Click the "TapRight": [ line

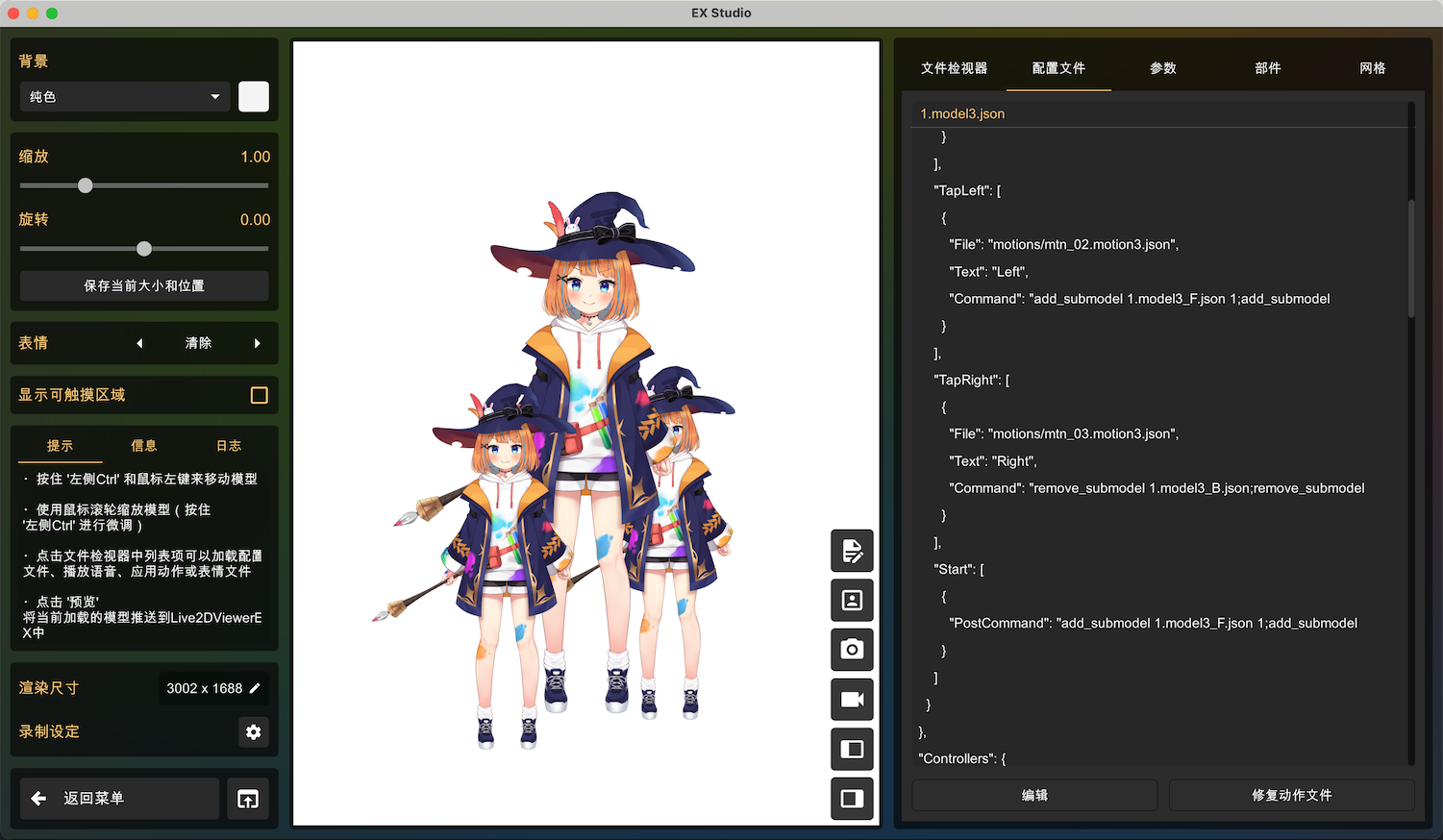click(x=971, y=381)
